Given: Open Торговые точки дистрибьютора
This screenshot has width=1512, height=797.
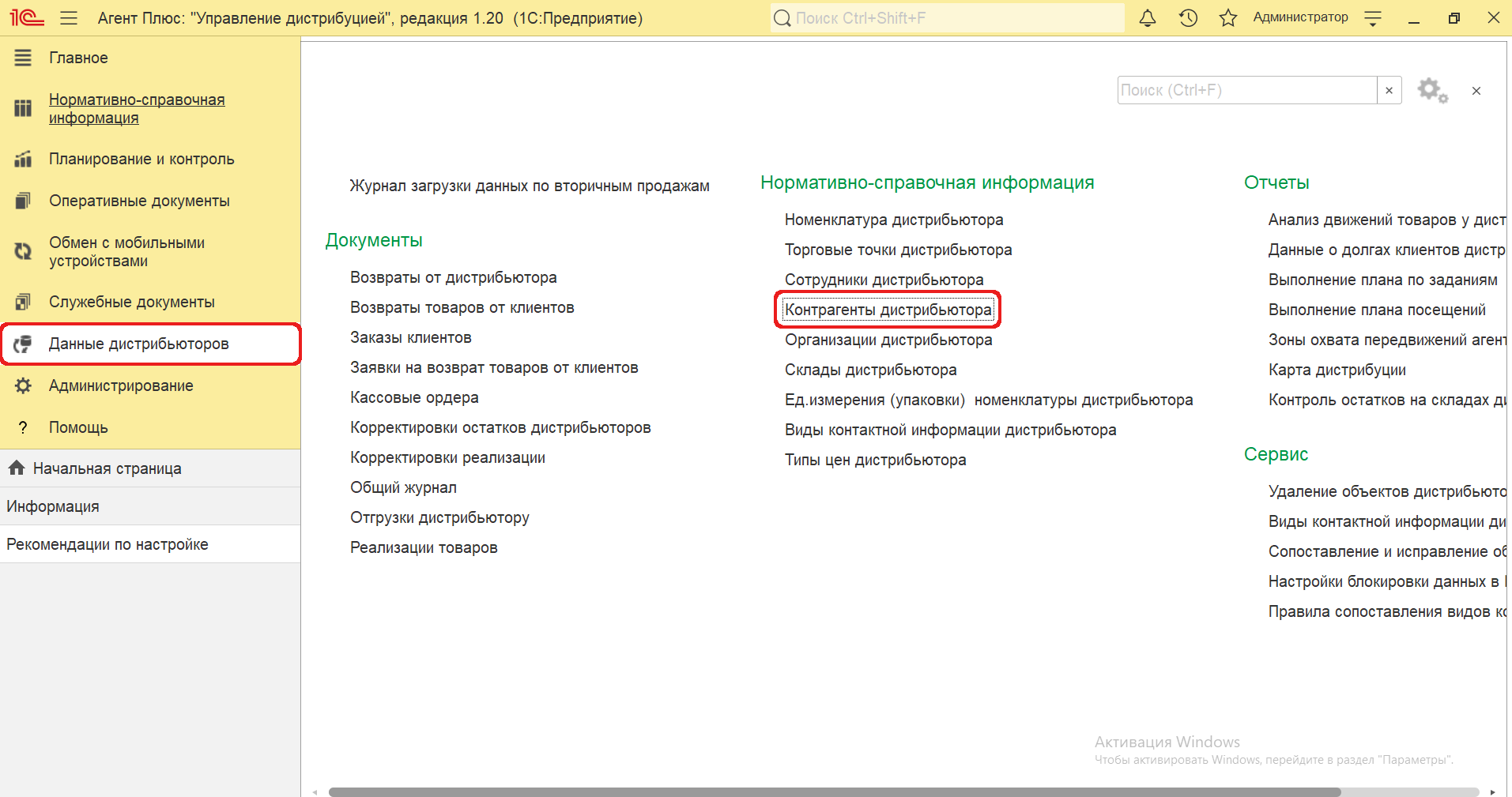Looking at the screenshot, I should [x=898, y=250].
